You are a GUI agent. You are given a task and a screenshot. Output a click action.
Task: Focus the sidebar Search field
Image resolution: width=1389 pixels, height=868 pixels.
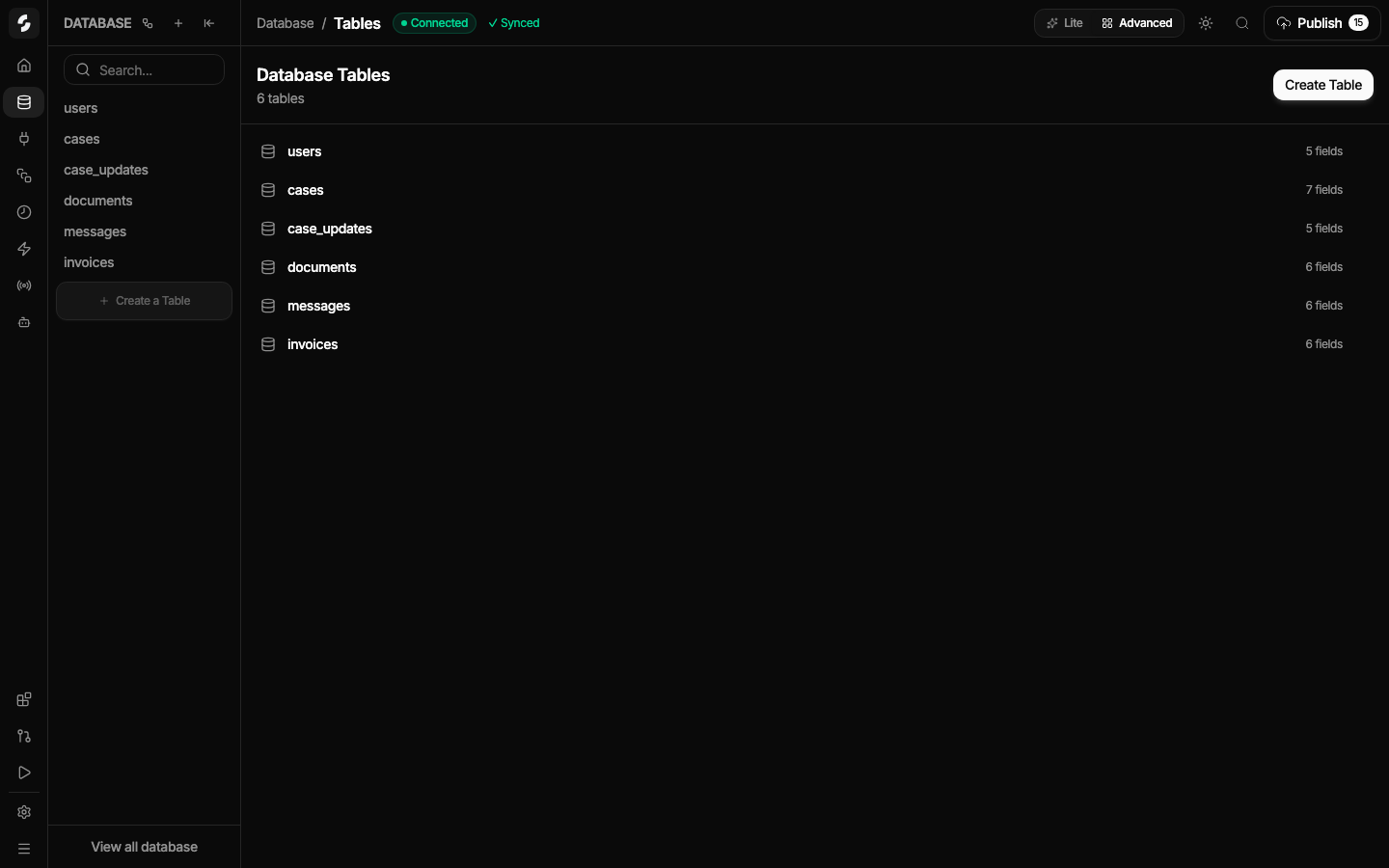[x=144, y=69]
